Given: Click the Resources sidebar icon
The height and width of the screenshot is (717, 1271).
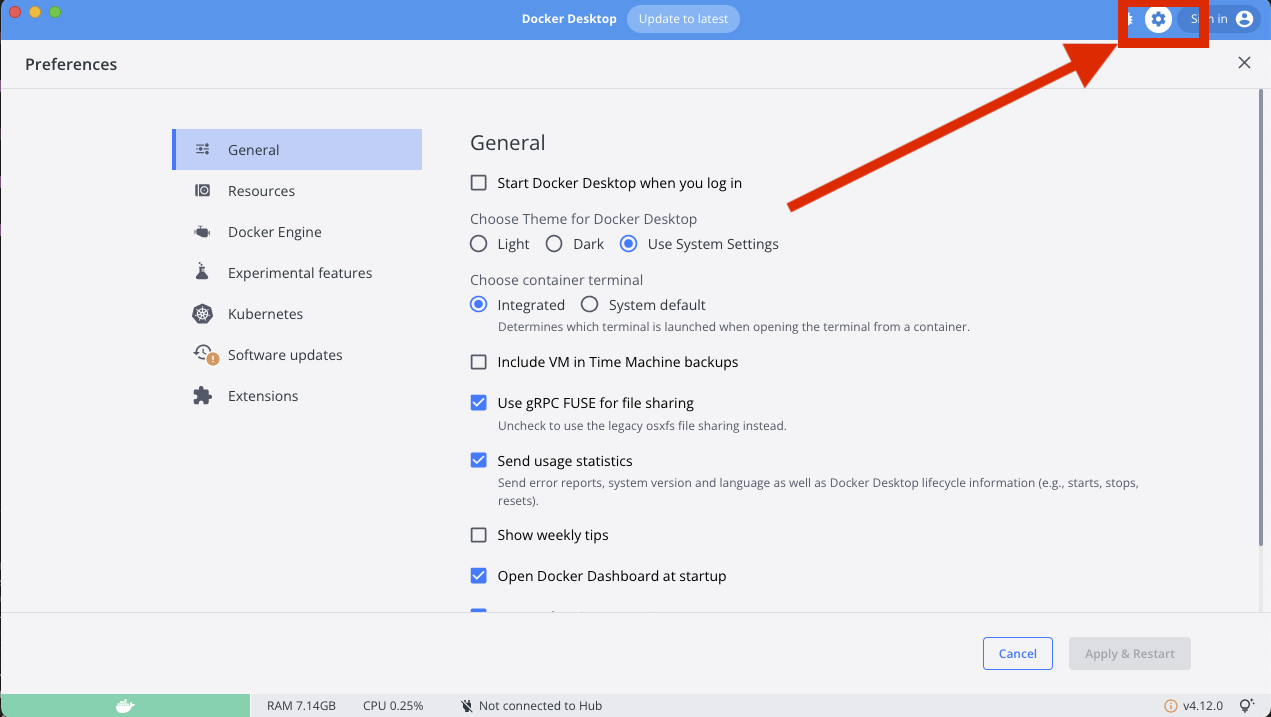Looking at the screenshot, I should pos(203,191).
